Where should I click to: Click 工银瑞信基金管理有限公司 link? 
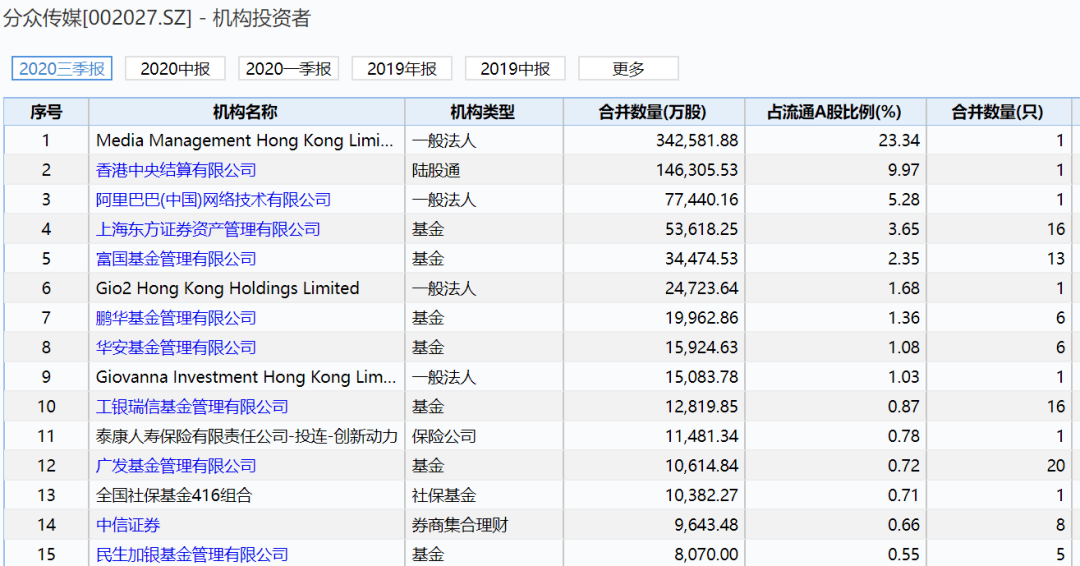(x=192, y=407)
